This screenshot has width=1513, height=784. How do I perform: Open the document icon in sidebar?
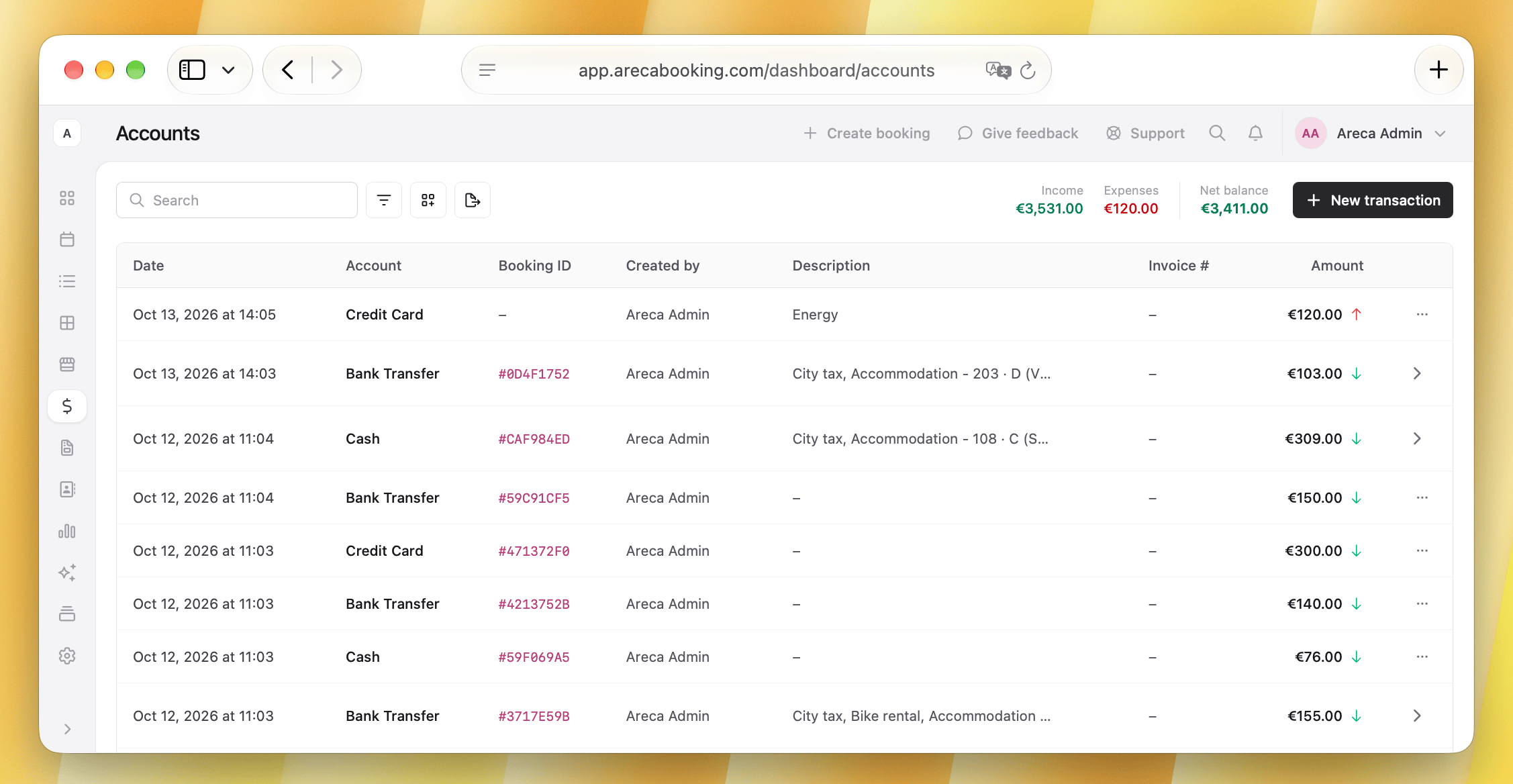coord(67,448)
